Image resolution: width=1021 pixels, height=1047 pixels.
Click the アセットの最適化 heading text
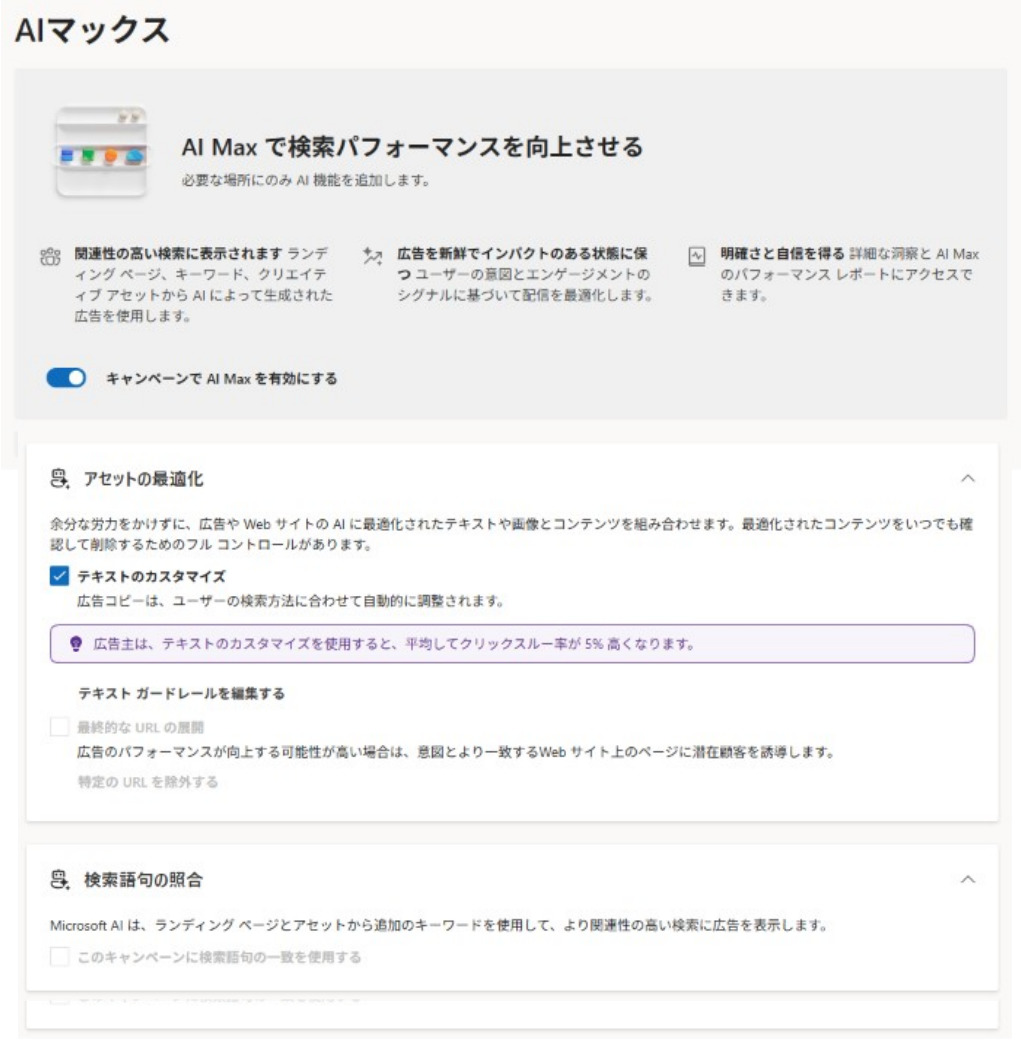pos(143,479)
